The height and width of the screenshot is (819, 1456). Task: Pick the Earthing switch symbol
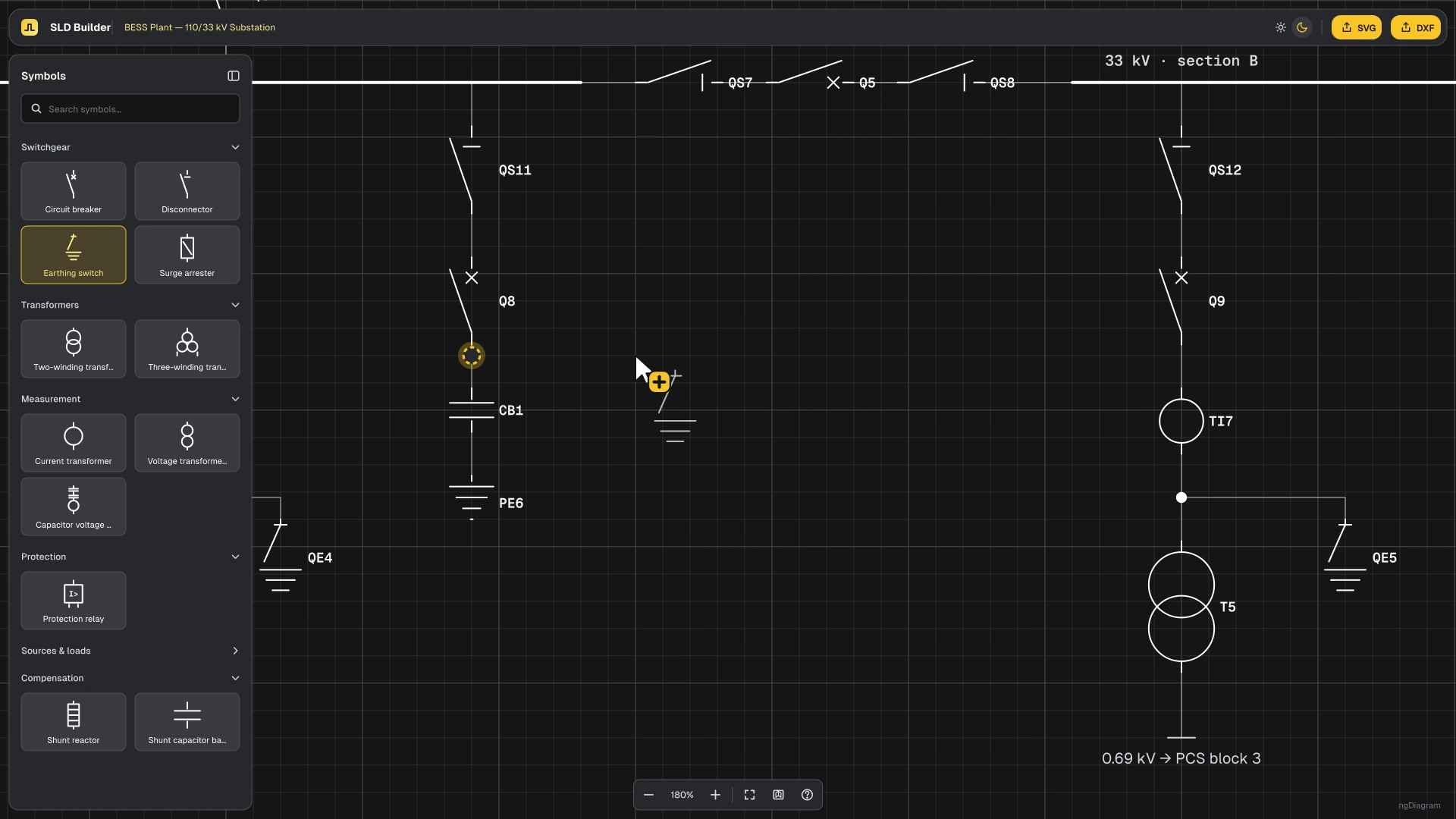[74, 255]
